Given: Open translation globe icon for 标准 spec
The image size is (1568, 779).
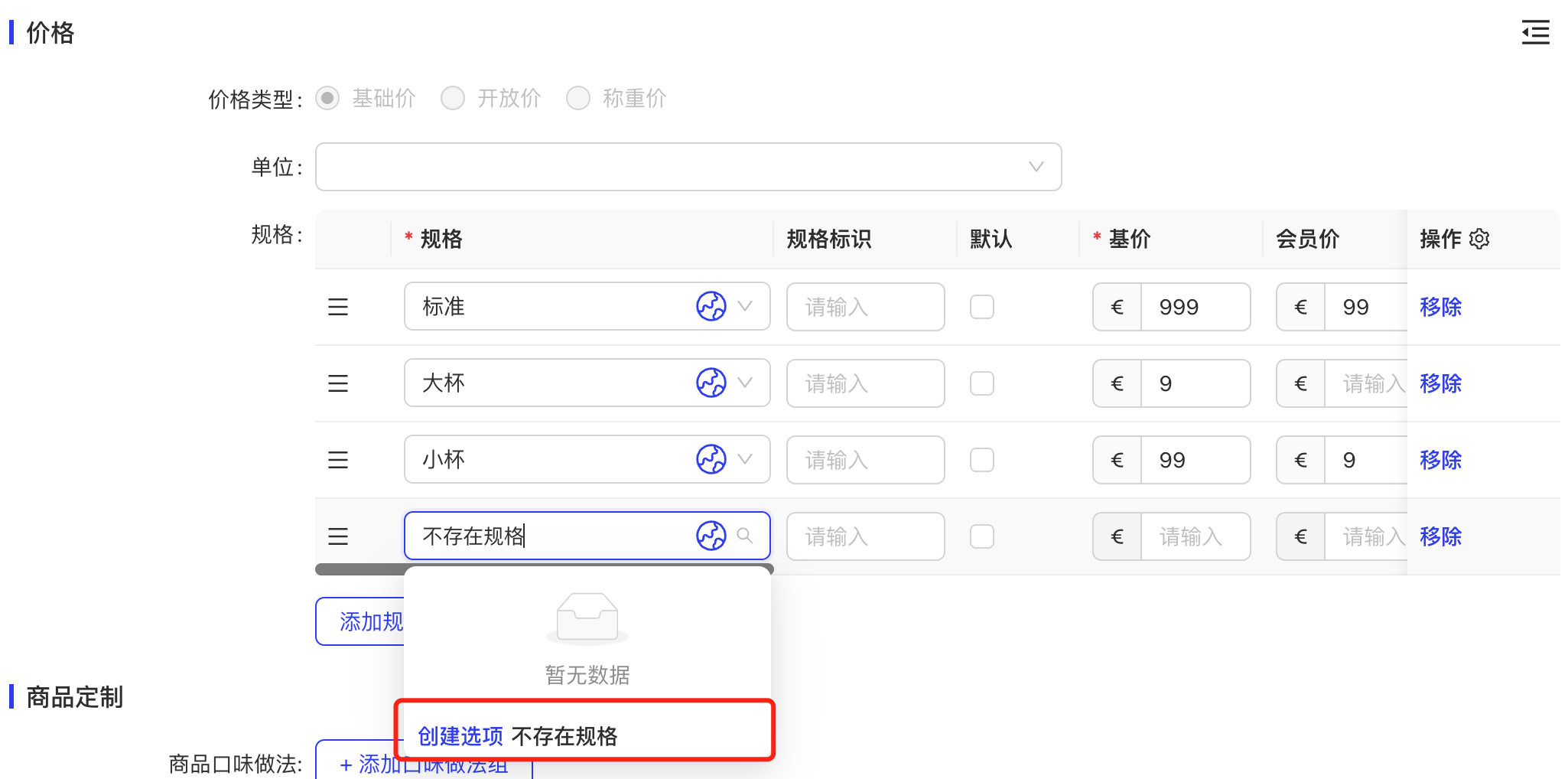Looking at the screenshot, I should point(711,306).
